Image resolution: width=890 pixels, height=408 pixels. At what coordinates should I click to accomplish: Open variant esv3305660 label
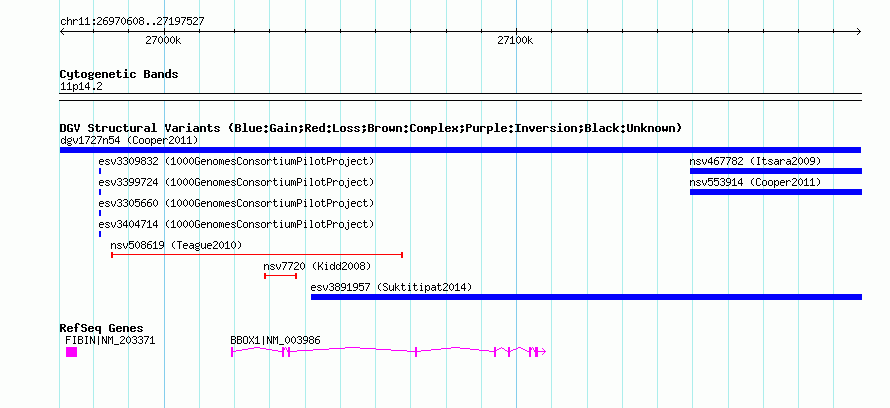click(236, 203)
